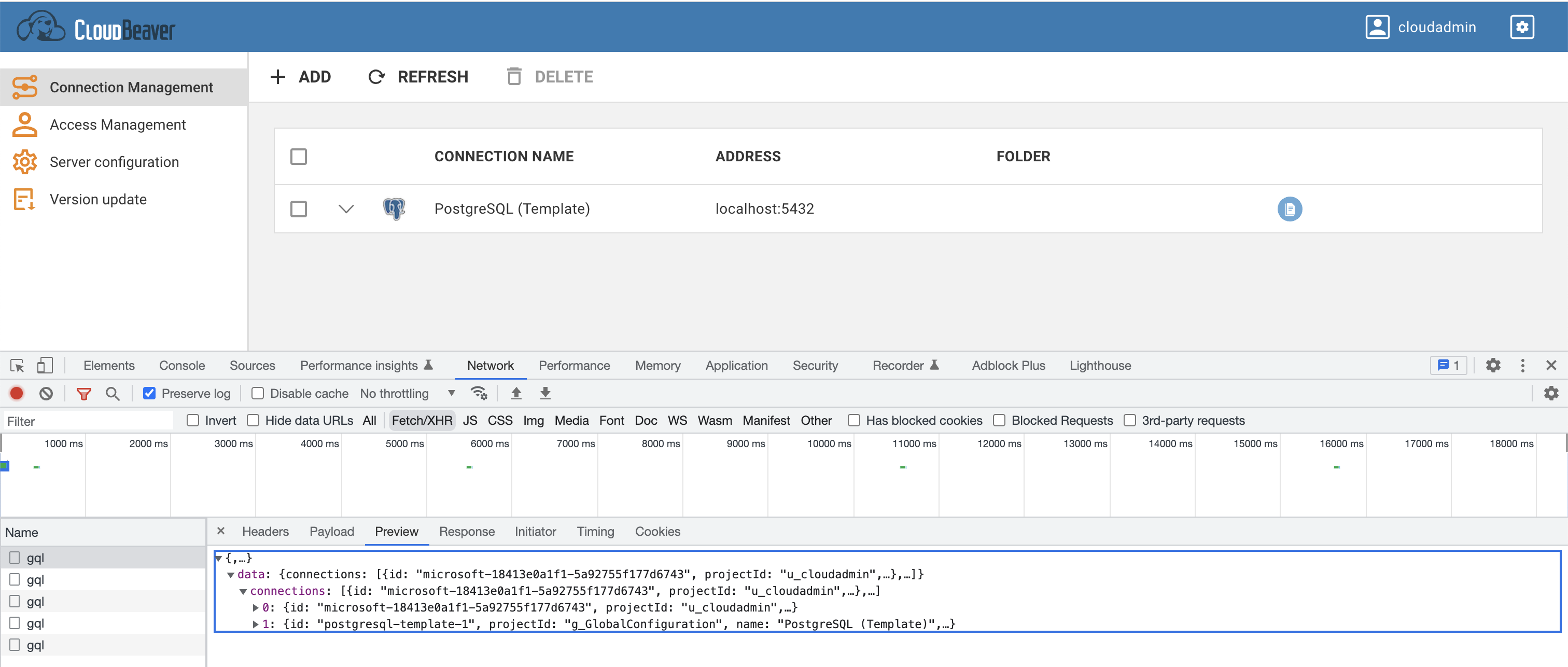Open Access Management panel
1568x667 pixels.
(118, 124)
